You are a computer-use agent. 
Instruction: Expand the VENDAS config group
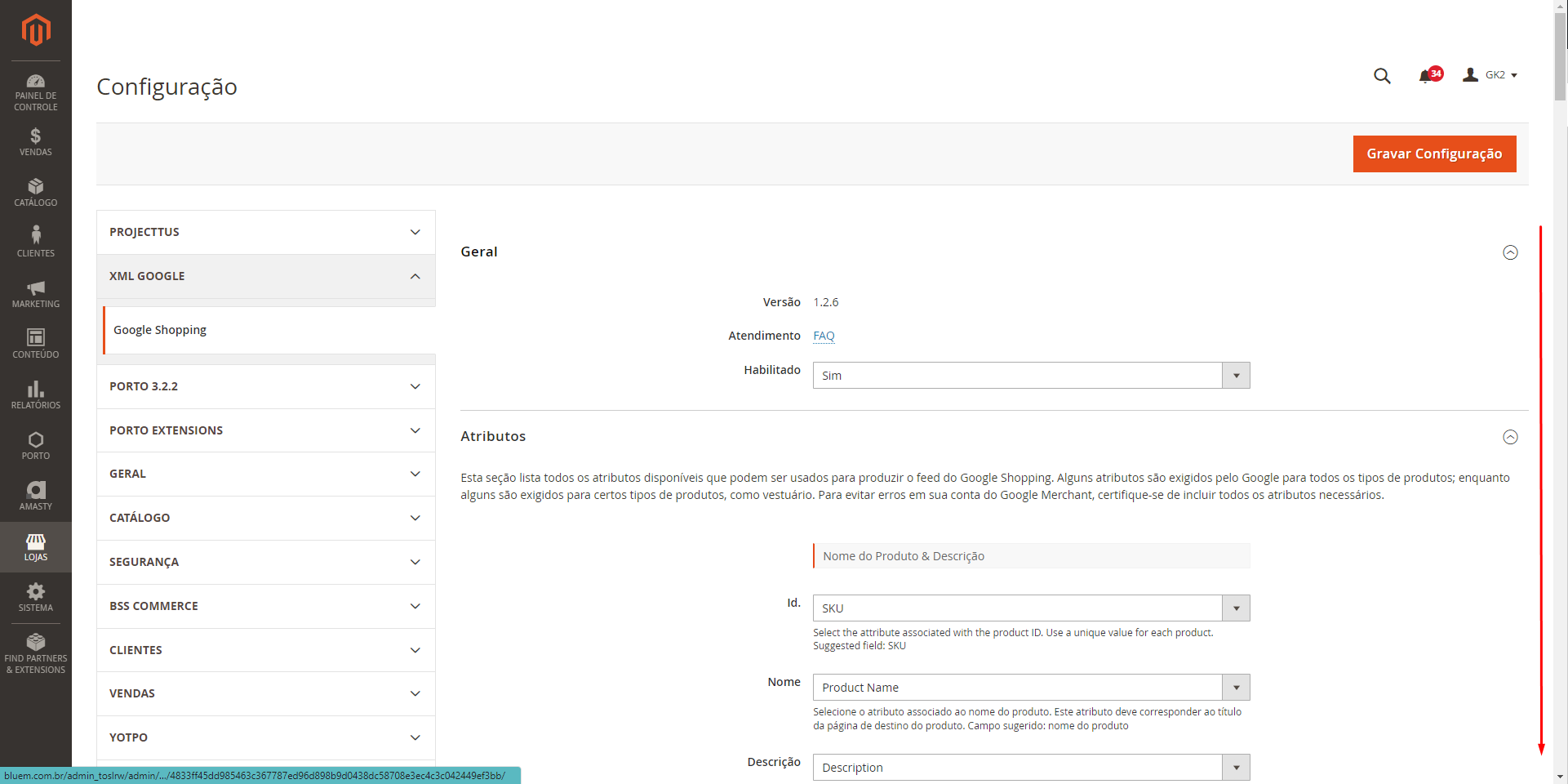tap(266, 693)
